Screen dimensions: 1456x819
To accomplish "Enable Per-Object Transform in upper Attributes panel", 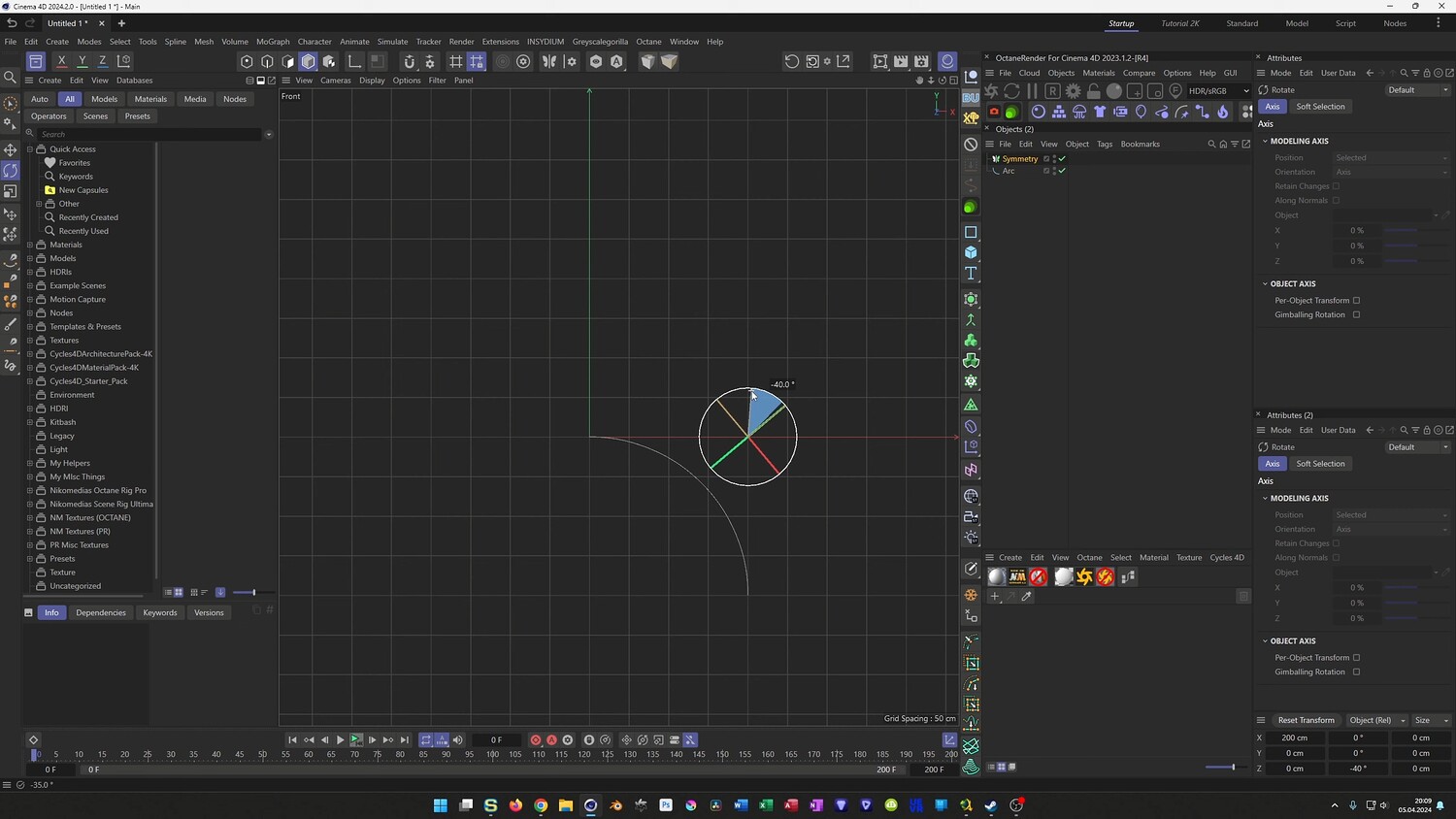I will coord(1356,301).
